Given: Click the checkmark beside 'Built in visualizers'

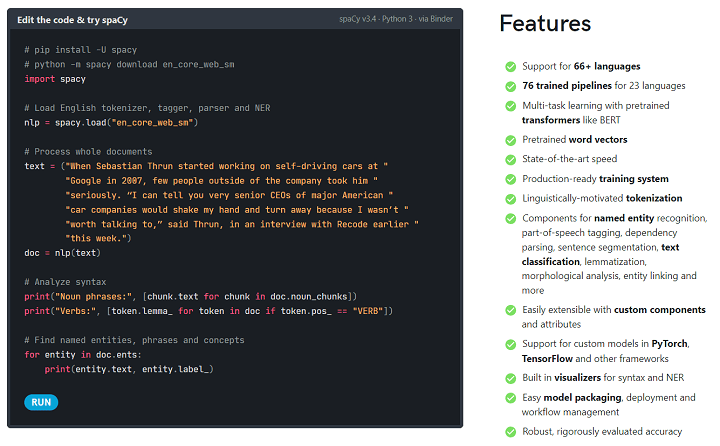Looking at the screenshot, I should (511, 378).
